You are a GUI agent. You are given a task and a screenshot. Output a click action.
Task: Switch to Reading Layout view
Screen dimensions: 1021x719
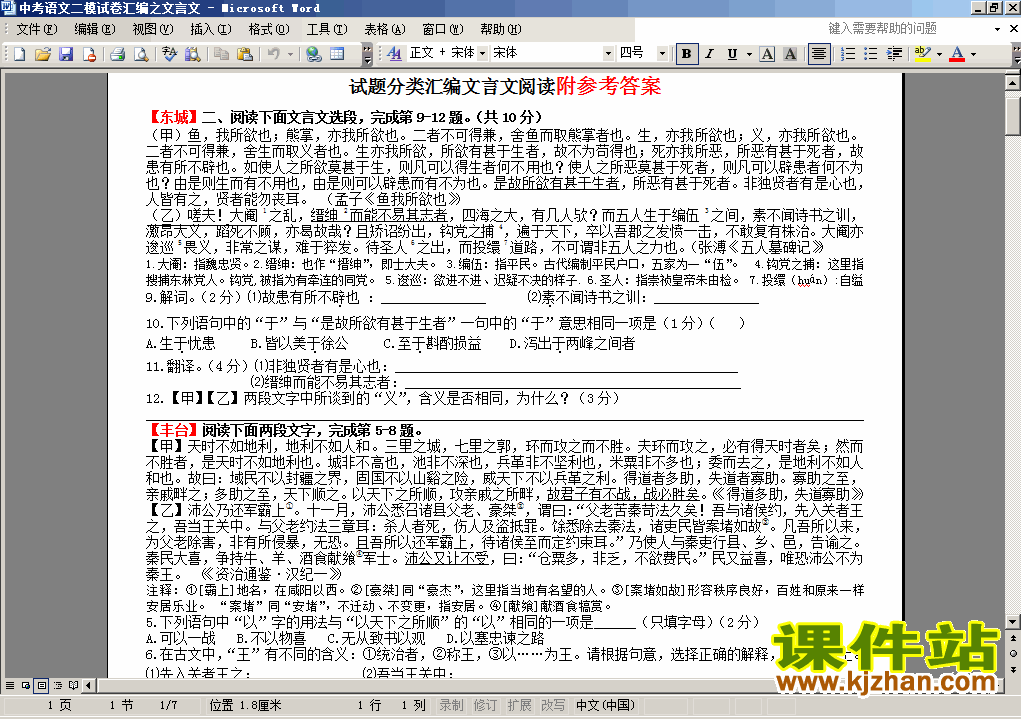point(74,685)
